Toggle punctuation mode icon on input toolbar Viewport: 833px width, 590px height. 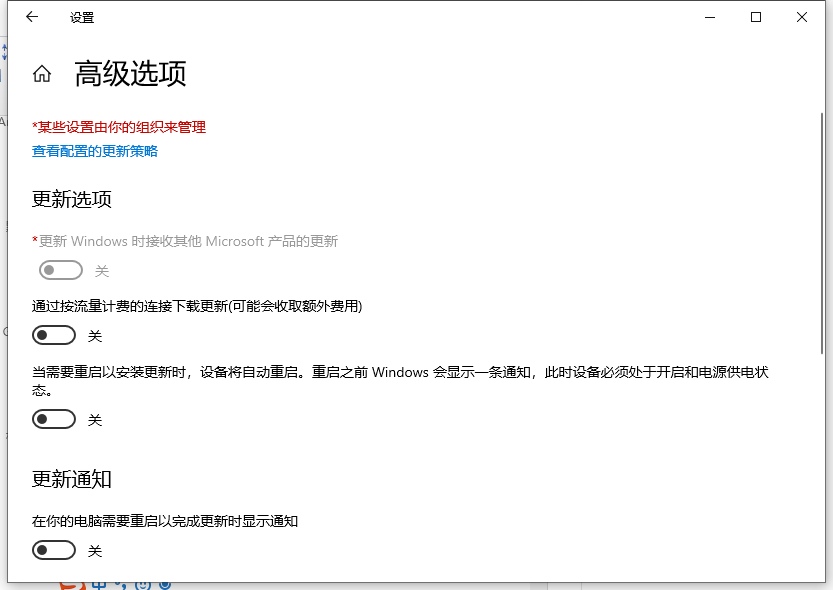pos(118,585)
